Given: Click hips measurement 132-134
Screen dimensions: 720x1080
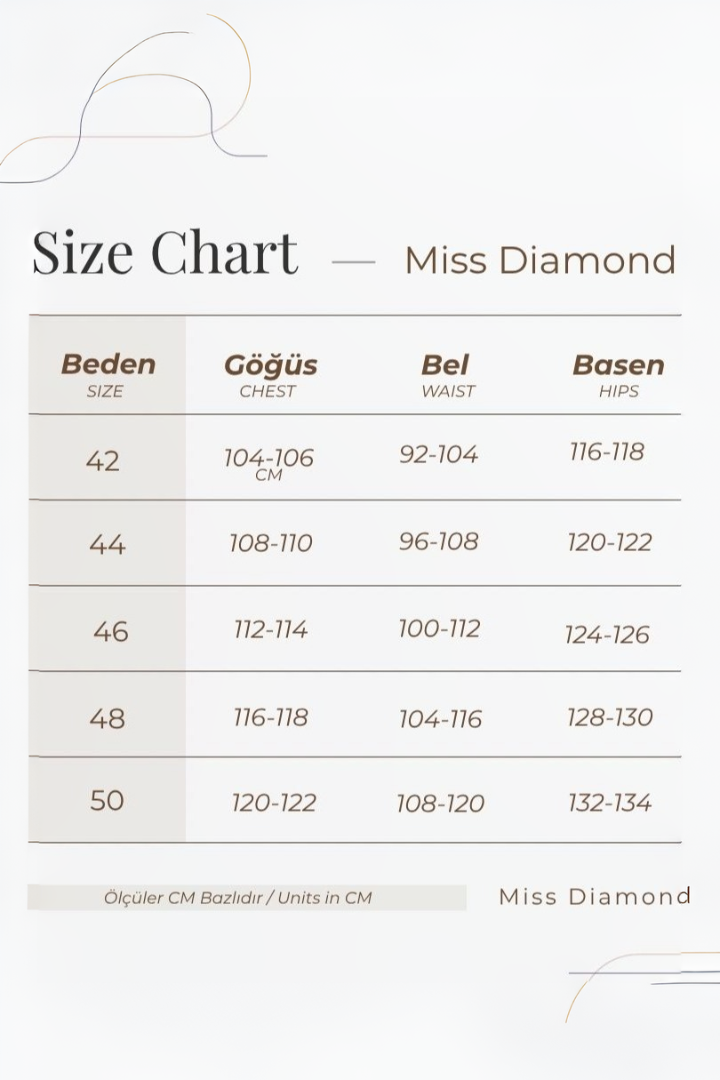Looking at the screenshot, I should click(x=610, y=802).
